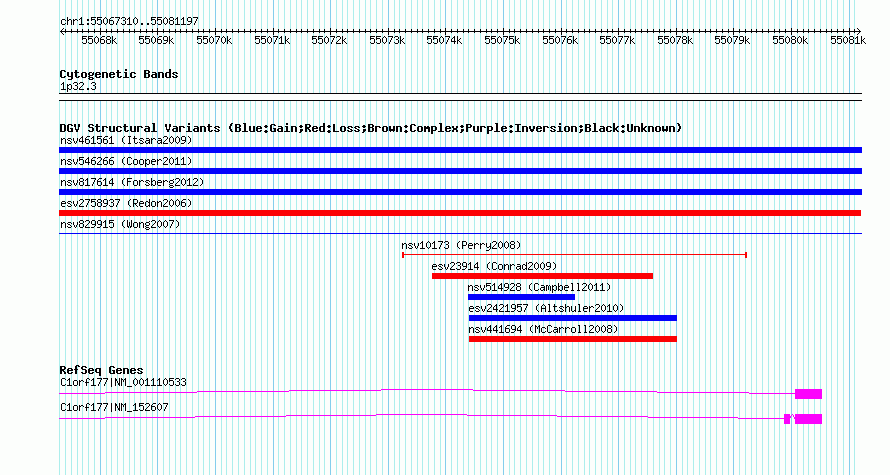Click the 55068k ruler tick label
890x475 pixels.
[99, 40]
